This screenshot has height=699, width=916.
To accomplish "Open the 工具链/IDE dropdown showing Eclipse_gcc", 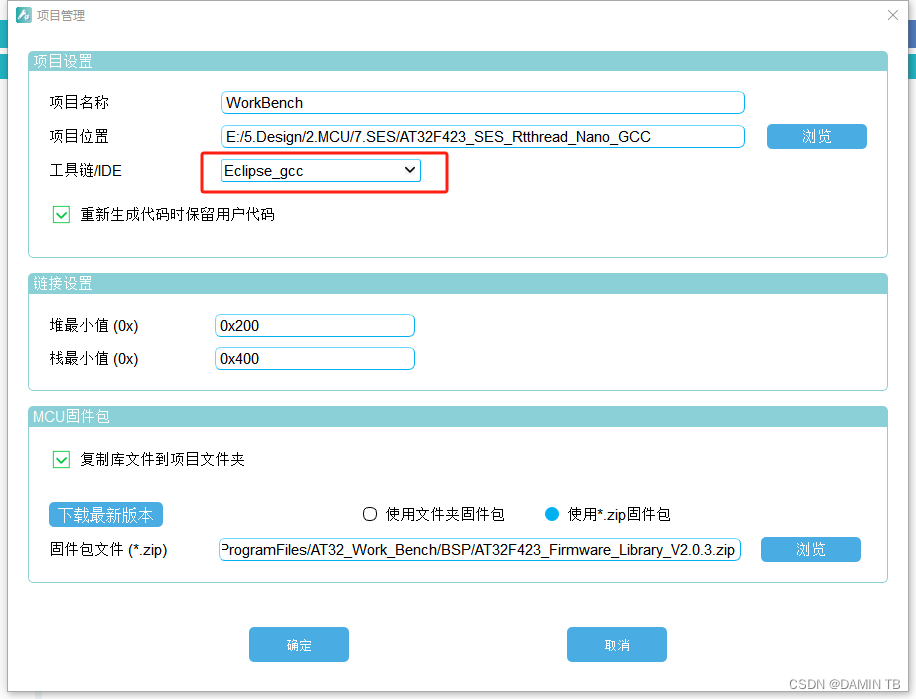I will [321, 171].
